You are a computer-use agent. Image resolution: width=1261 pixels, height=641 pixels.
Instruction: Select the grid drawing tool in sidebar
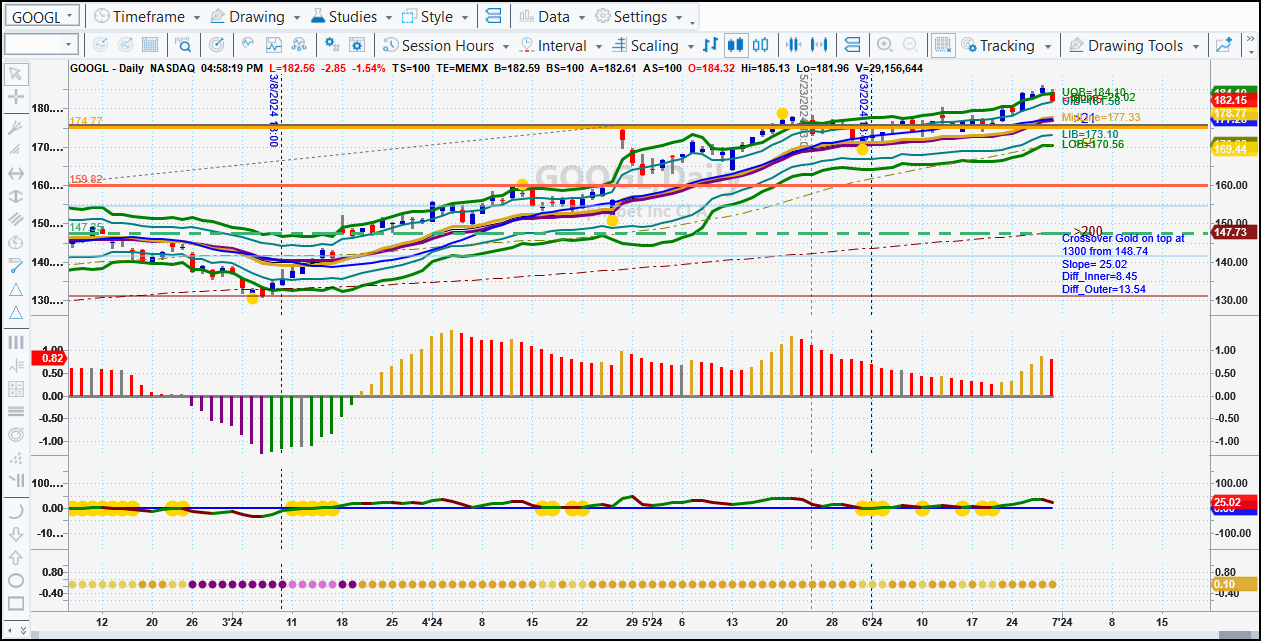pyautogui.click(x=16, y=389)
